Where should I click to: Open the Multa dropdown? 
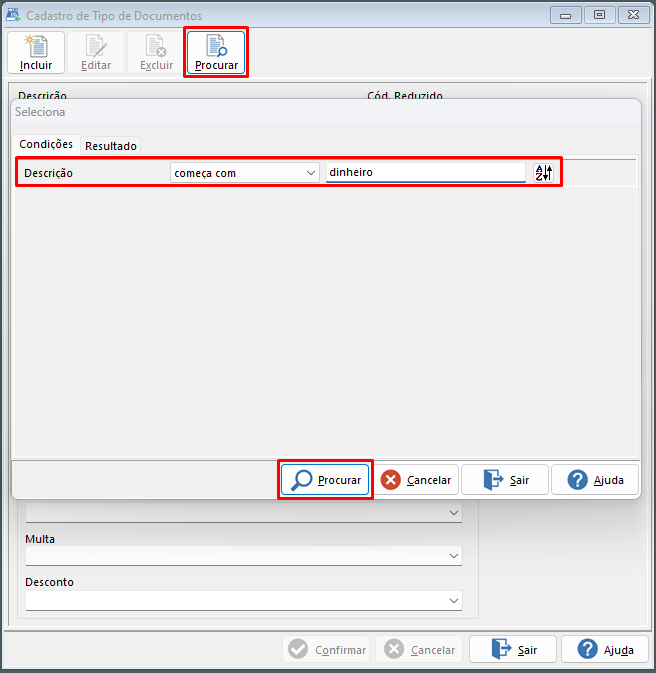coord(244,556)
